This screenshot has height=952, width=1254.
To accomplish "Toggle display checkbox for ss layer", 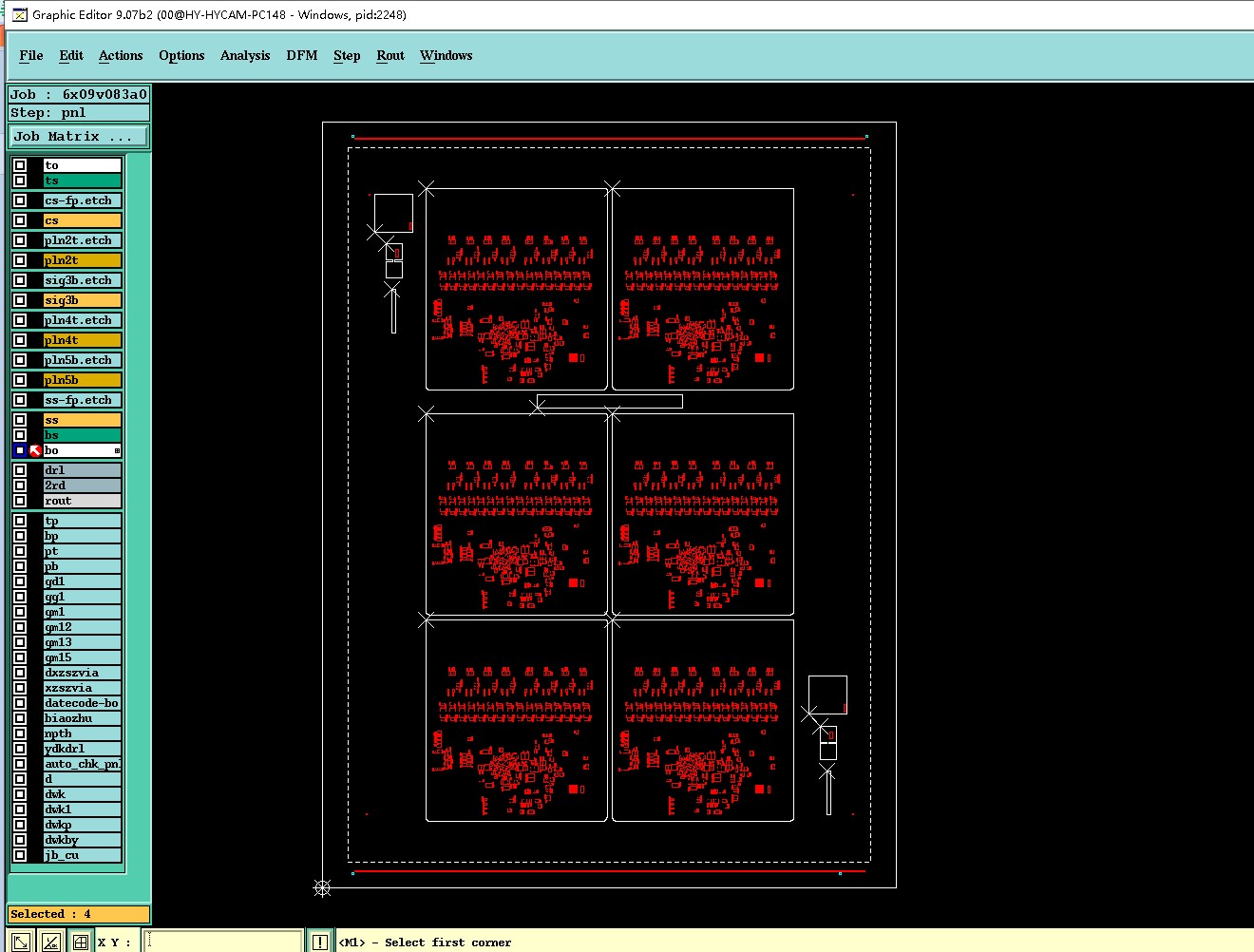I will 20,420.
